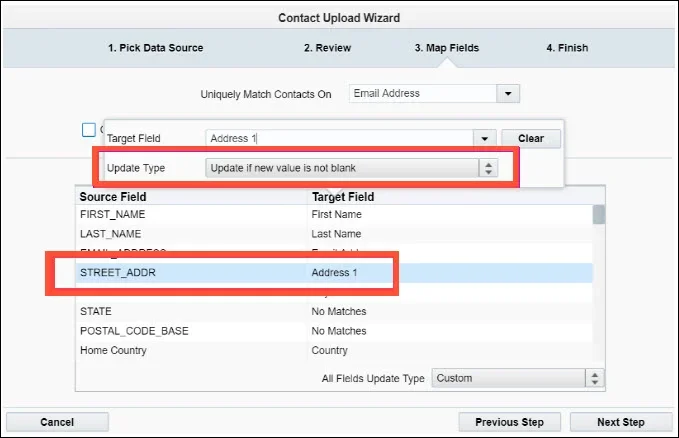Go to the Review step

pyautogui.click(x=329, y=48)
